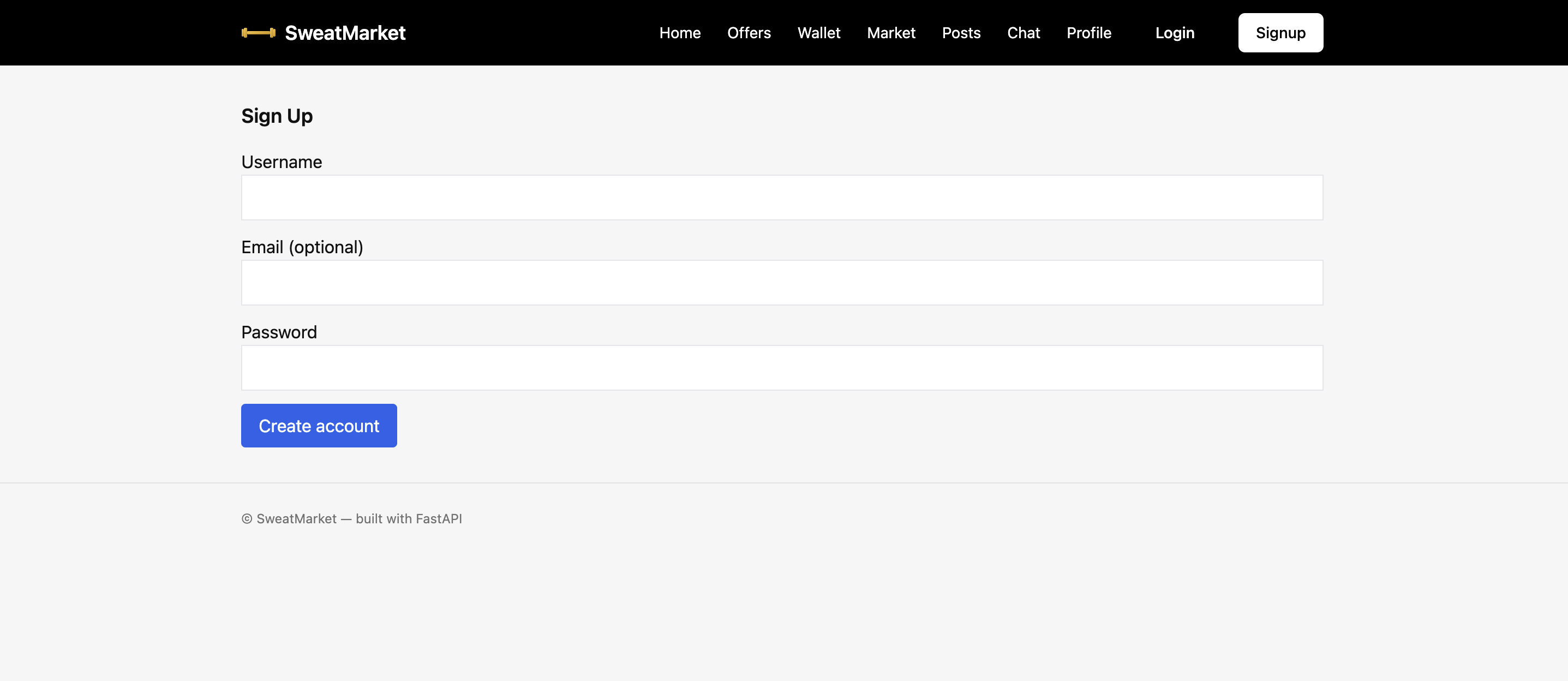
Task: Click into the Email (optional) field
Action: pos(782,283)
